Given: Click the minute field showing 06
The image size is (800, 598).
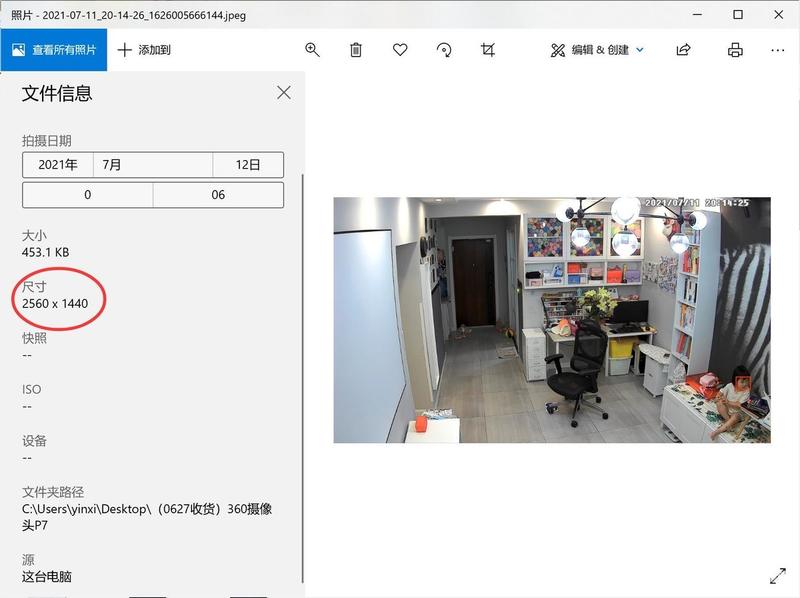Looking at the screenshot, I should (218, 195).
